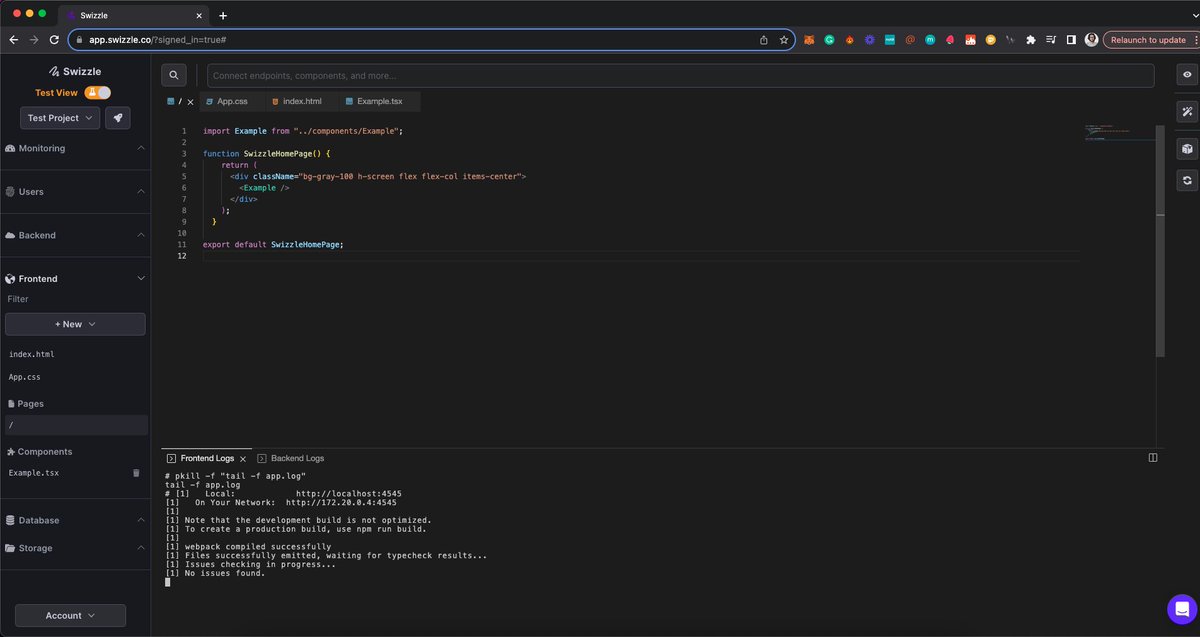Delete Example.tsx using the trash icon

coord(135,472)
